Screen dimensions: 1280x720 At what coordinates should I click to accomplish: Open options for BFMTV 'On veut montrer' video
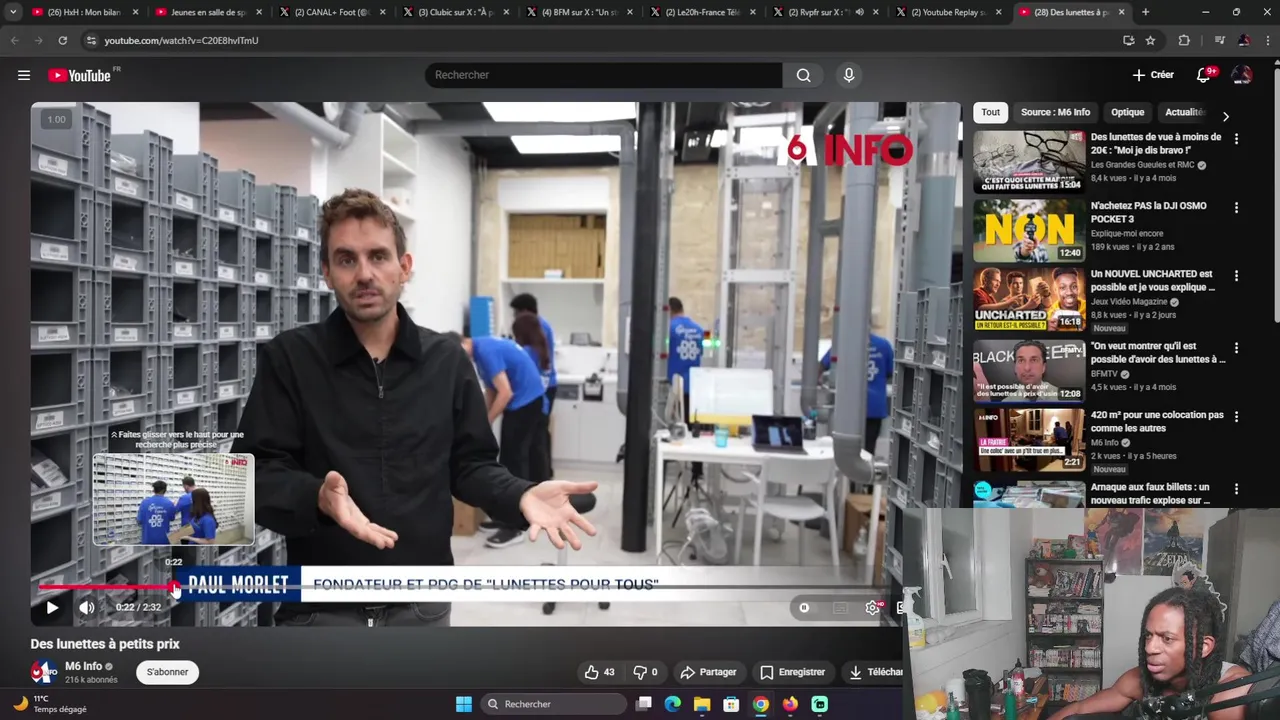click(x=1236, y=348)
